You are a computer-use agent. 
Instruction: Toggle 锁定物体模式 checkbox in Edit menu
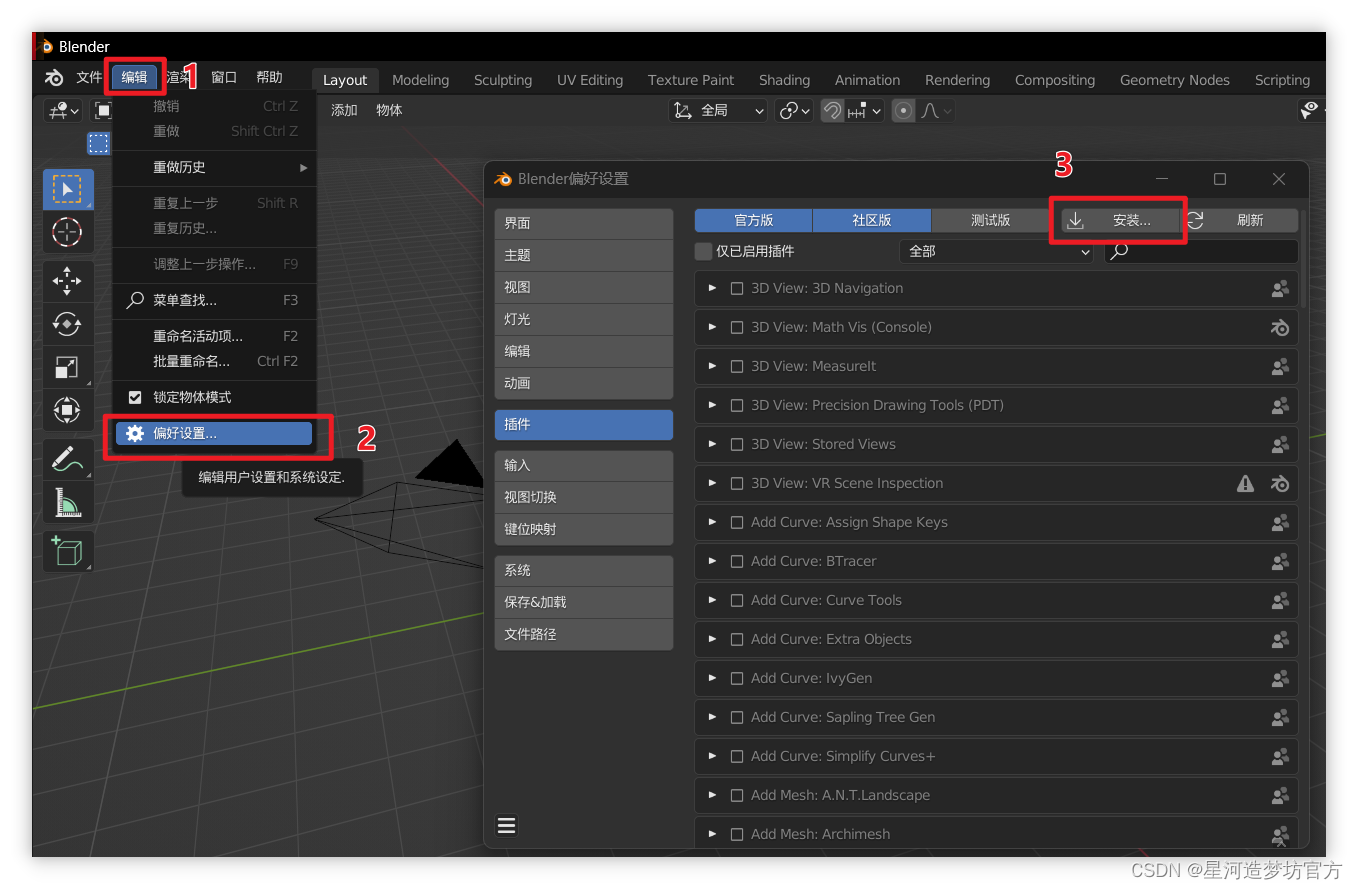coord(135,397)
